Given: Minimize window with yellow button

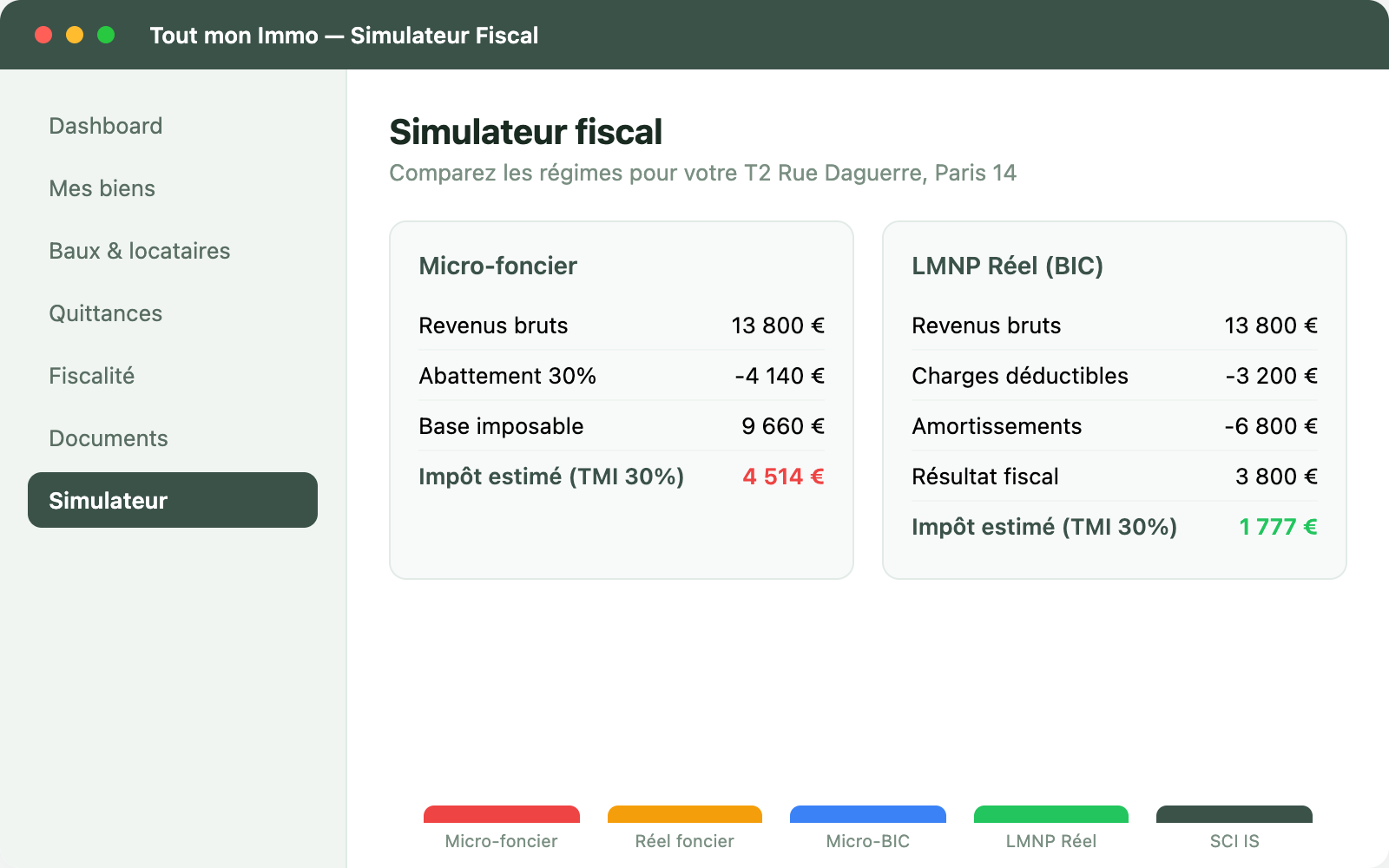Looking at the screenshot, I should 75,35.
